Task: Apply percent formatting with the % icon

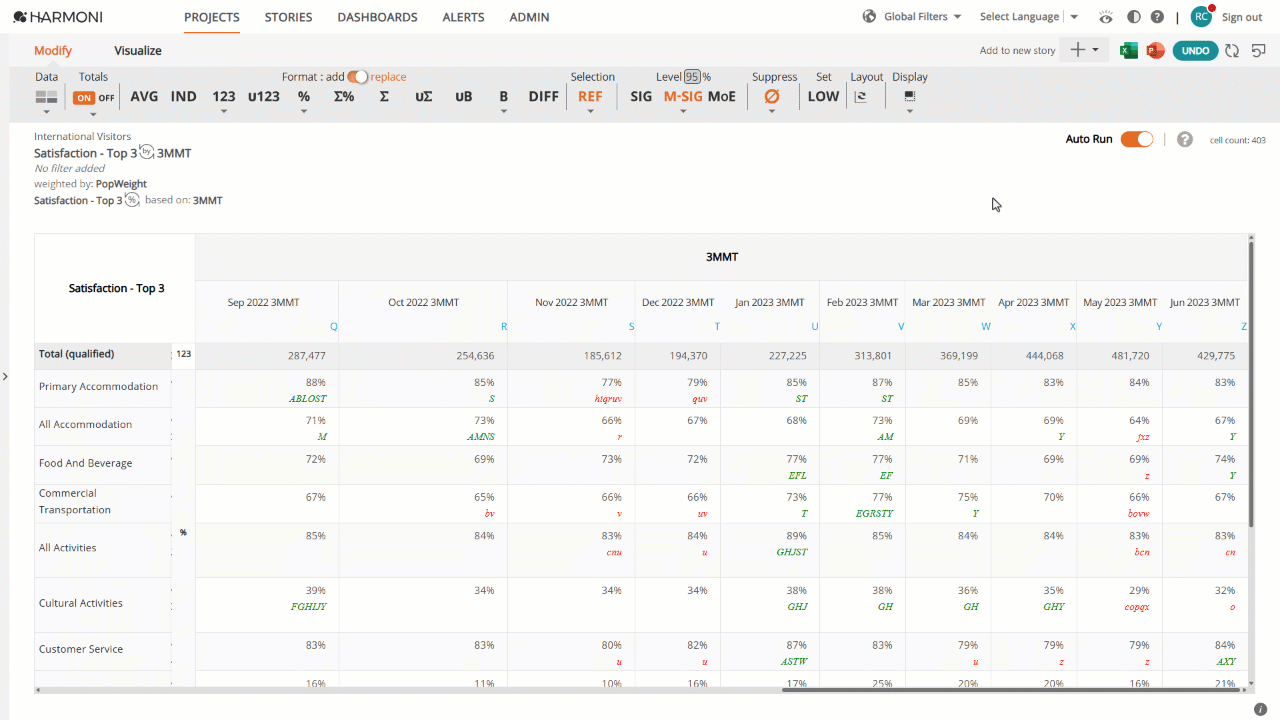Action: (303, 96)
